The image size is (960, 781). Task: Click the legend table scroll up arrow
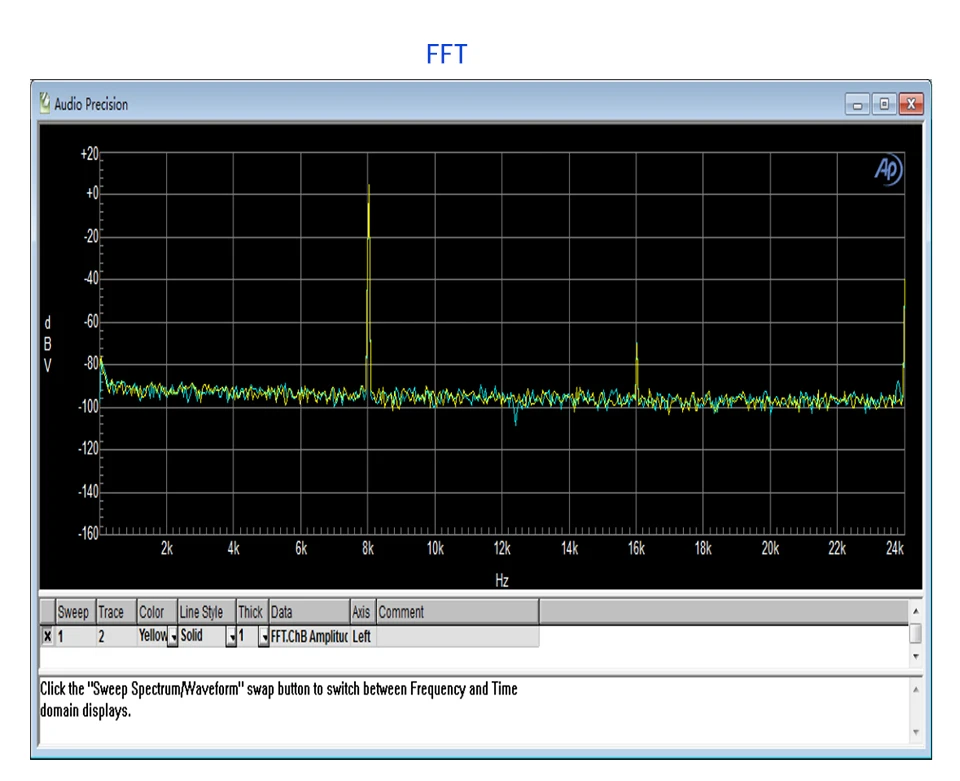pos(916,611)
